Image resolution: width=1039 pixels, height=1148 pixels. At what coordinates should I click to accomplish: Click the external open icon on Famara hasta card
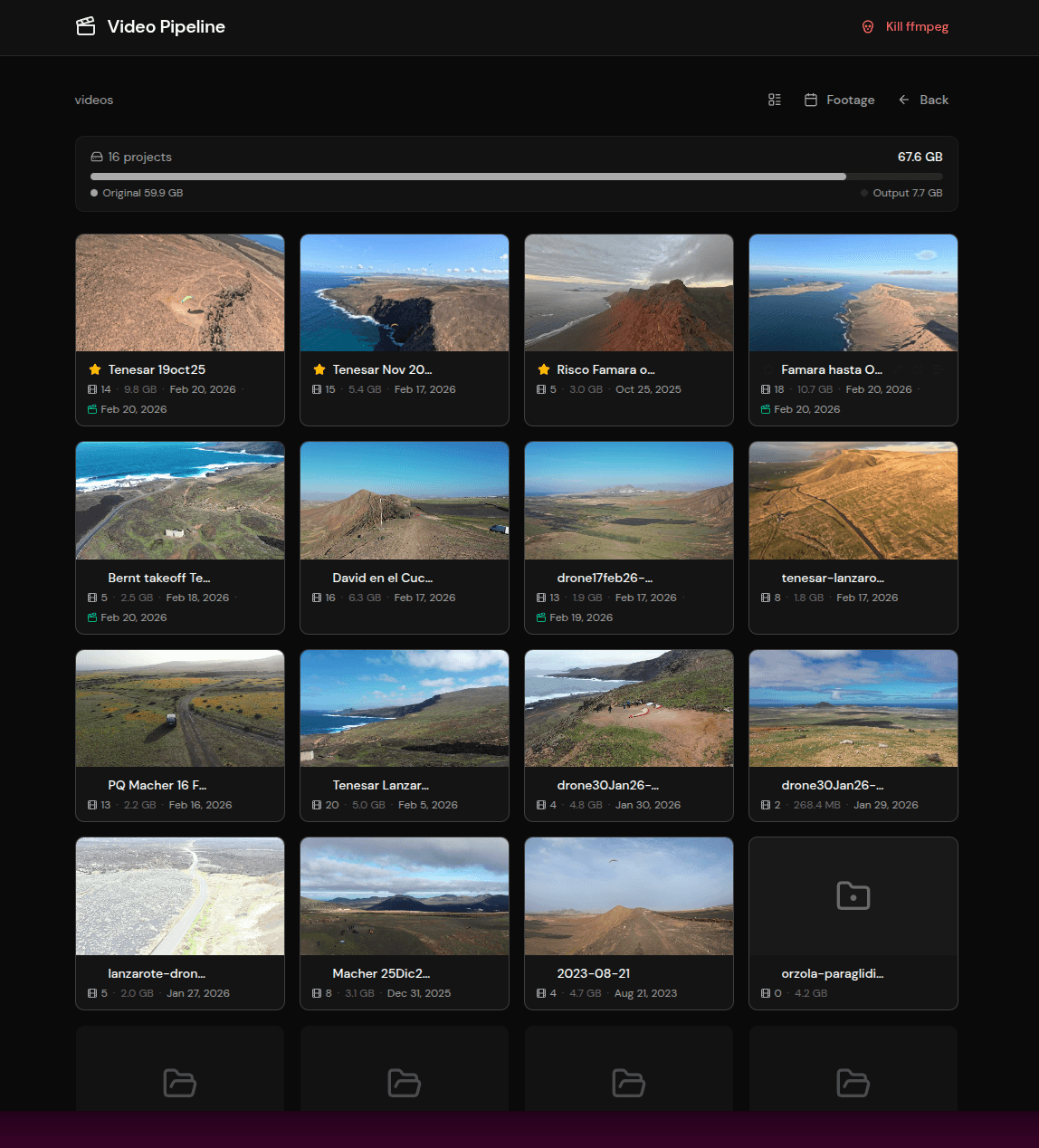[919, 369]
